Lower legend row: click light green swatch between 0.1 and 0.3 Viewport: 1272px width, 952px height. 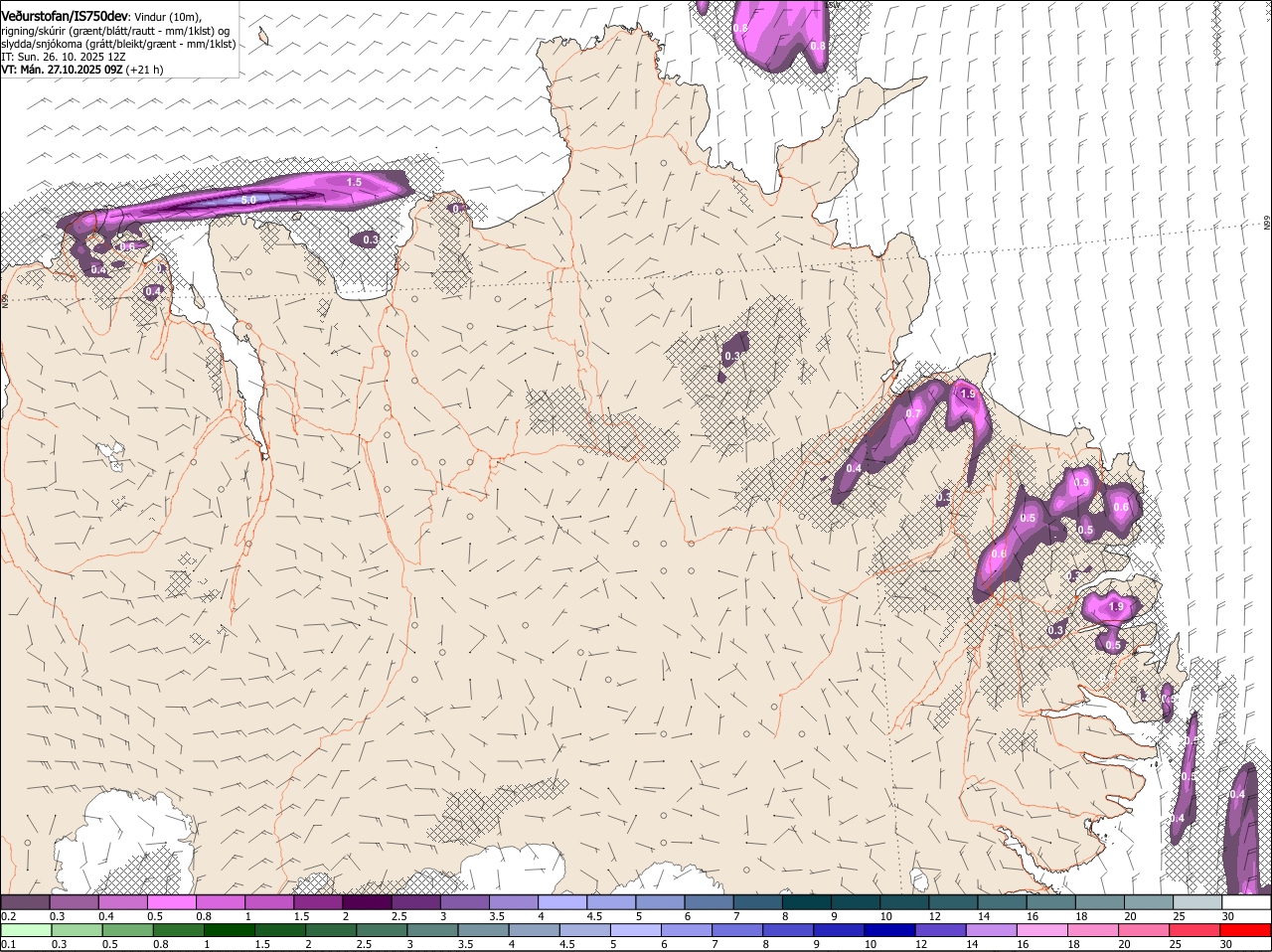[25, 930]
